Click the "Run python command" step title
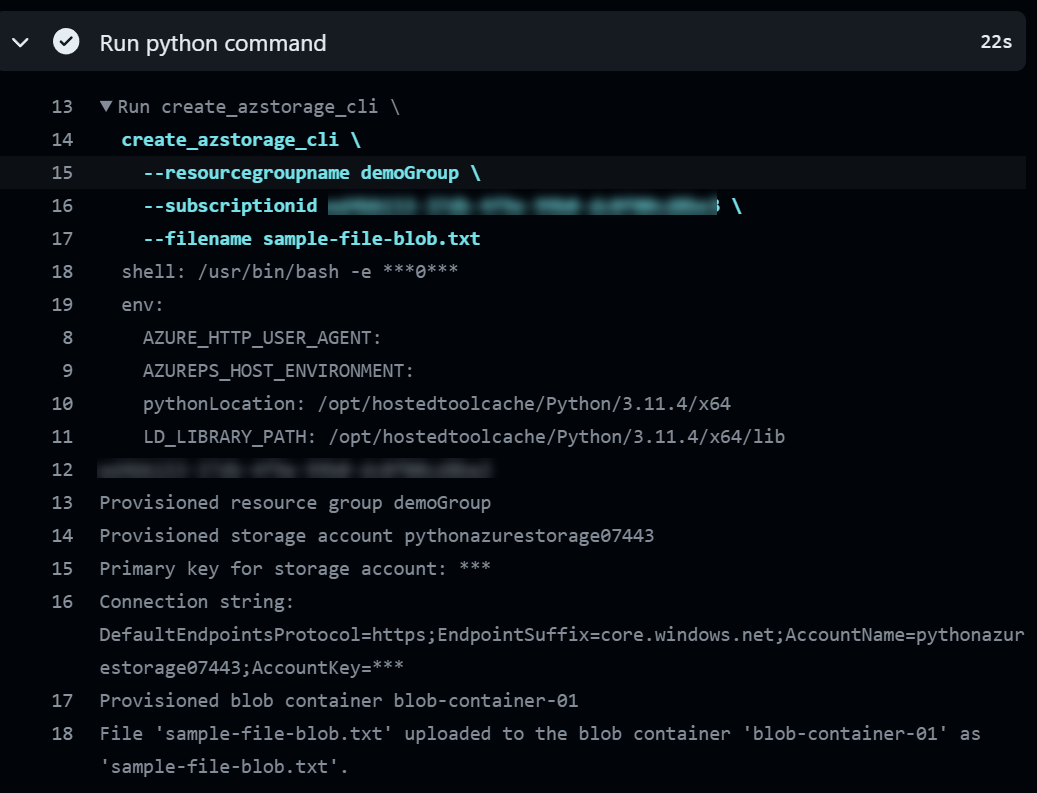Screen dimensions: 1037x793 coord(212,43)
